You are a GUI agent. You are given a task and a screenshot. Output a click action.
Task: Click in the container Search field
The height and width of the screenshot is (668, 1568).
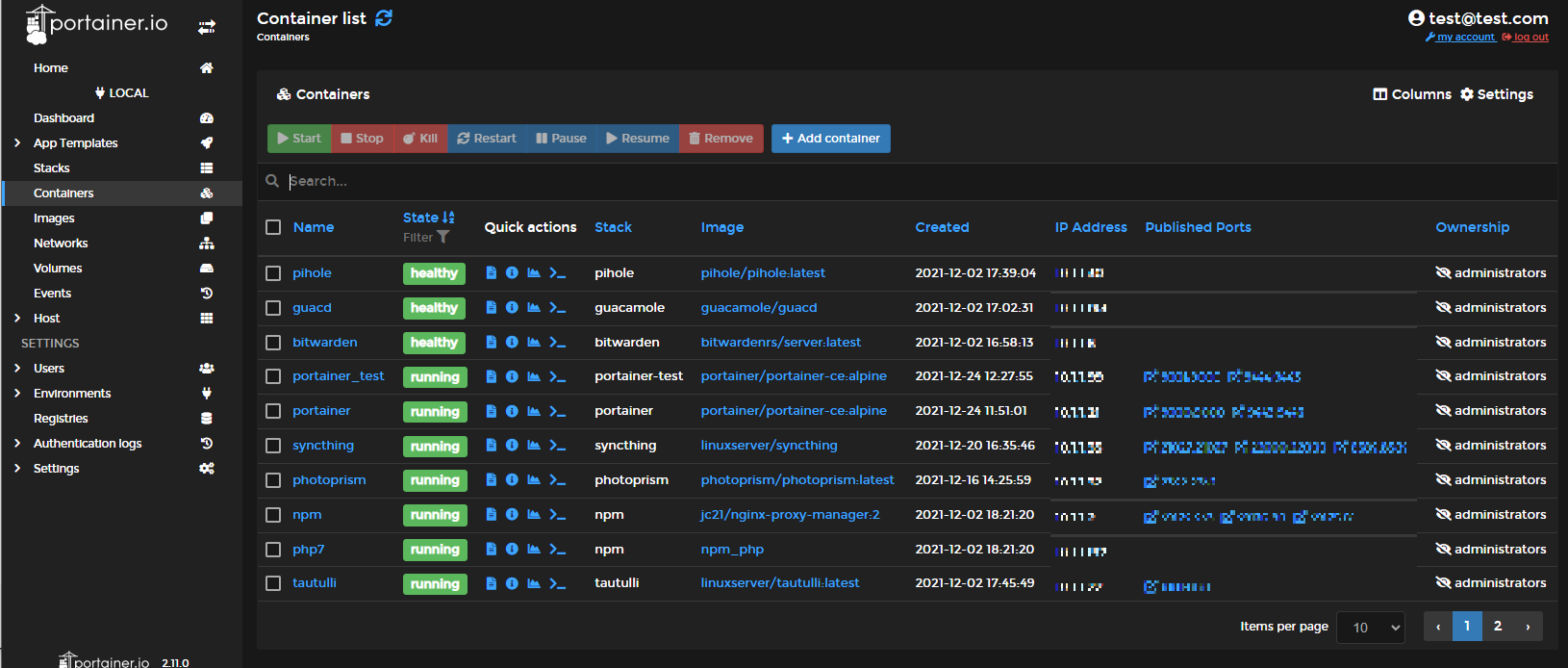click(x=907, y=181)
